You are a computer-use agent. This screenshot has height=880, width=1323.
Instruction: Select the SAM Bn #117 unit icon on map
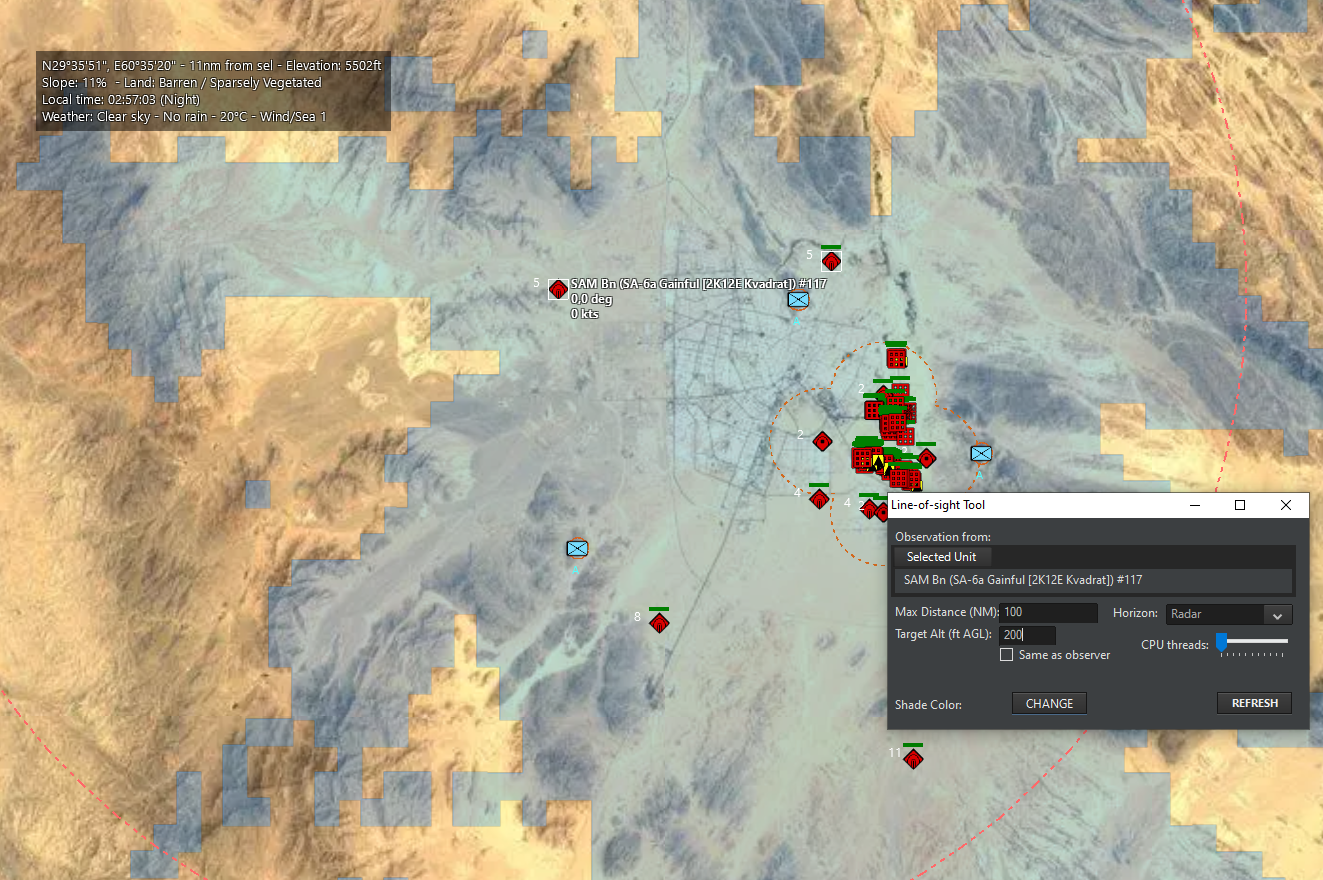558,289
